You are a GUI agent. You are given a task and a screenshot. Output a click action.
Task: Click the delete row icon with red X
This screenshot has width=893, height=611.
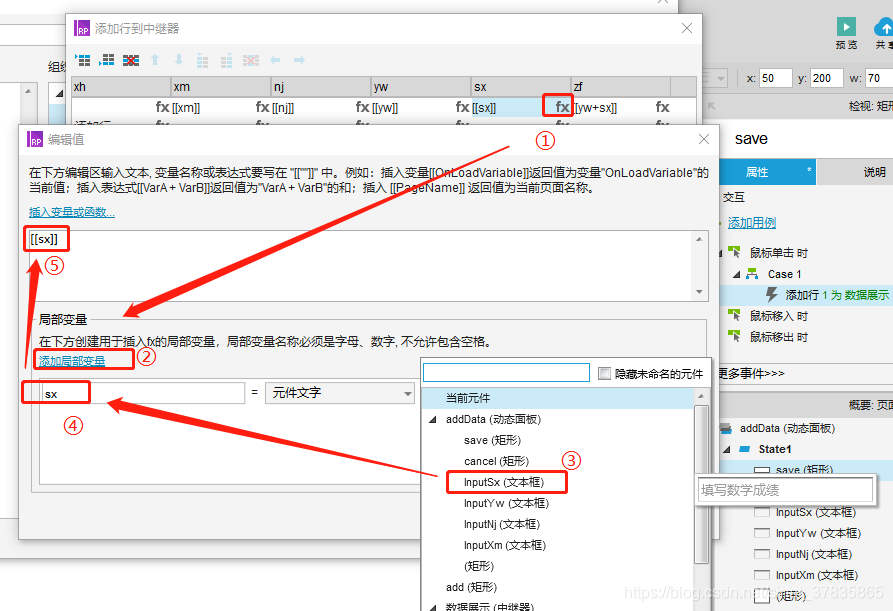tap(131, 60)
